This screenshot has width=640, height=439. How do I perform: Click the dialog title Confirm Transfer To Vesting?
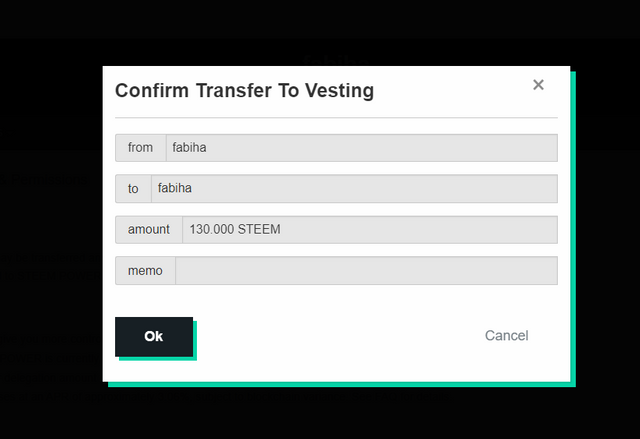244,91
